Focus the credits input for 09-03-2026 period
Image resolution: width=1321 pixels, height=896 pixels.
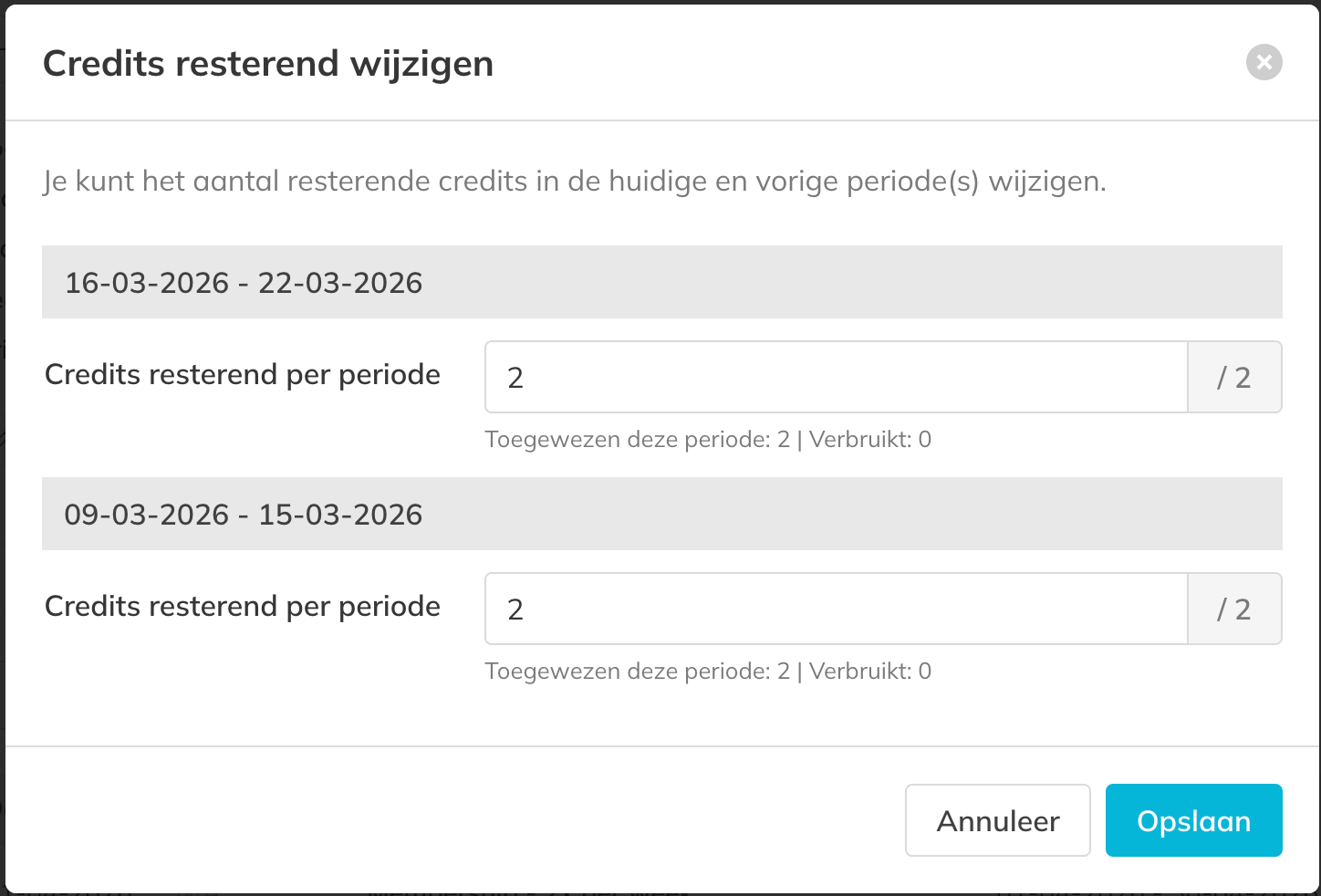point(836,609)
